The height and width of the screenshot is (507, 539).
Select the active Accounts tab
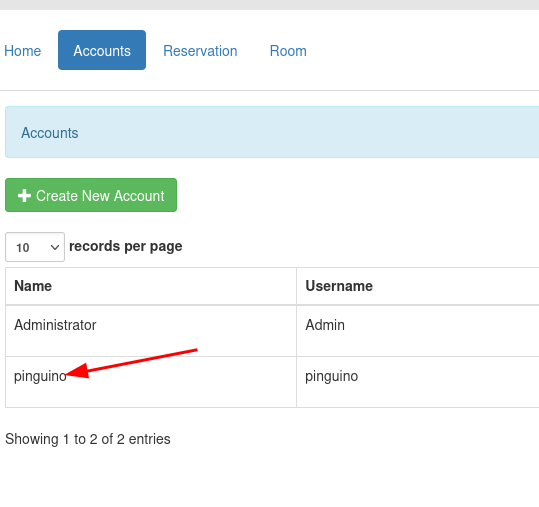tap(102, 50)
